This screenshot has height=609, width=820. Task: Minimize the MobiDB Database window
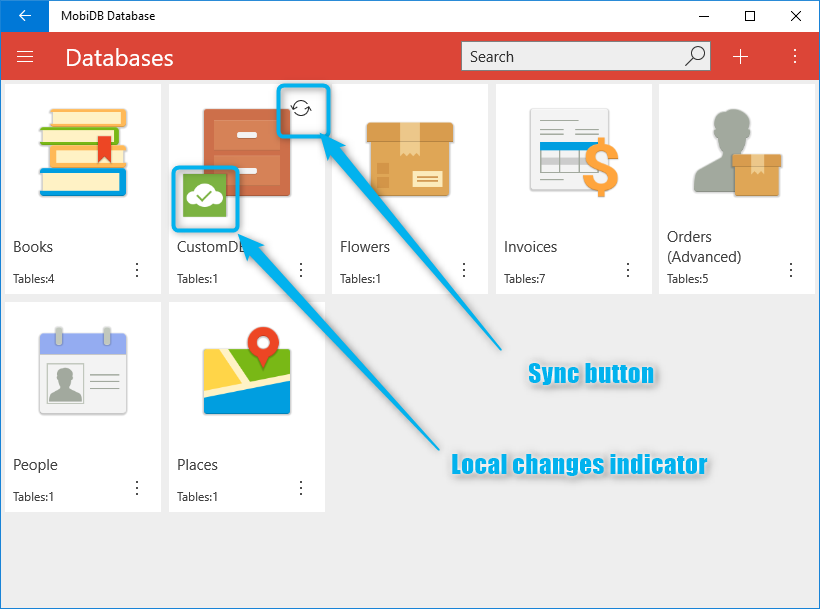click(x=704, y=16)
